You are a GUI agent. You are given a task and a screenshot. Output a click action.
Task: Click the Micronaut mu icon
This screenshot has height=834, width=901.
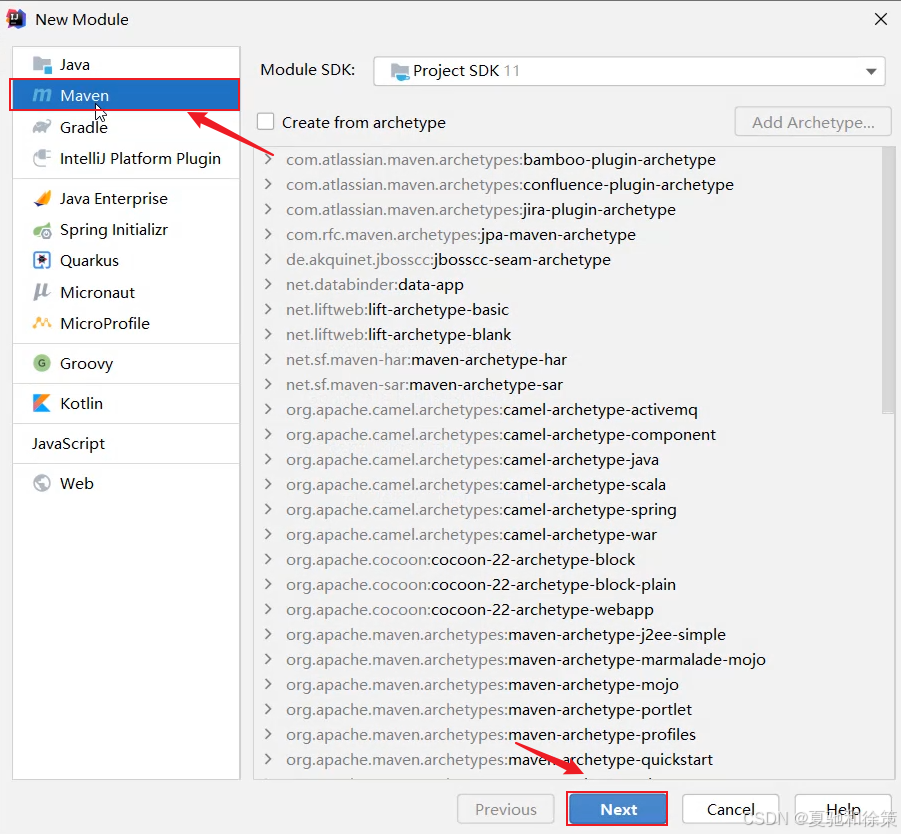[x=42, y=292]
